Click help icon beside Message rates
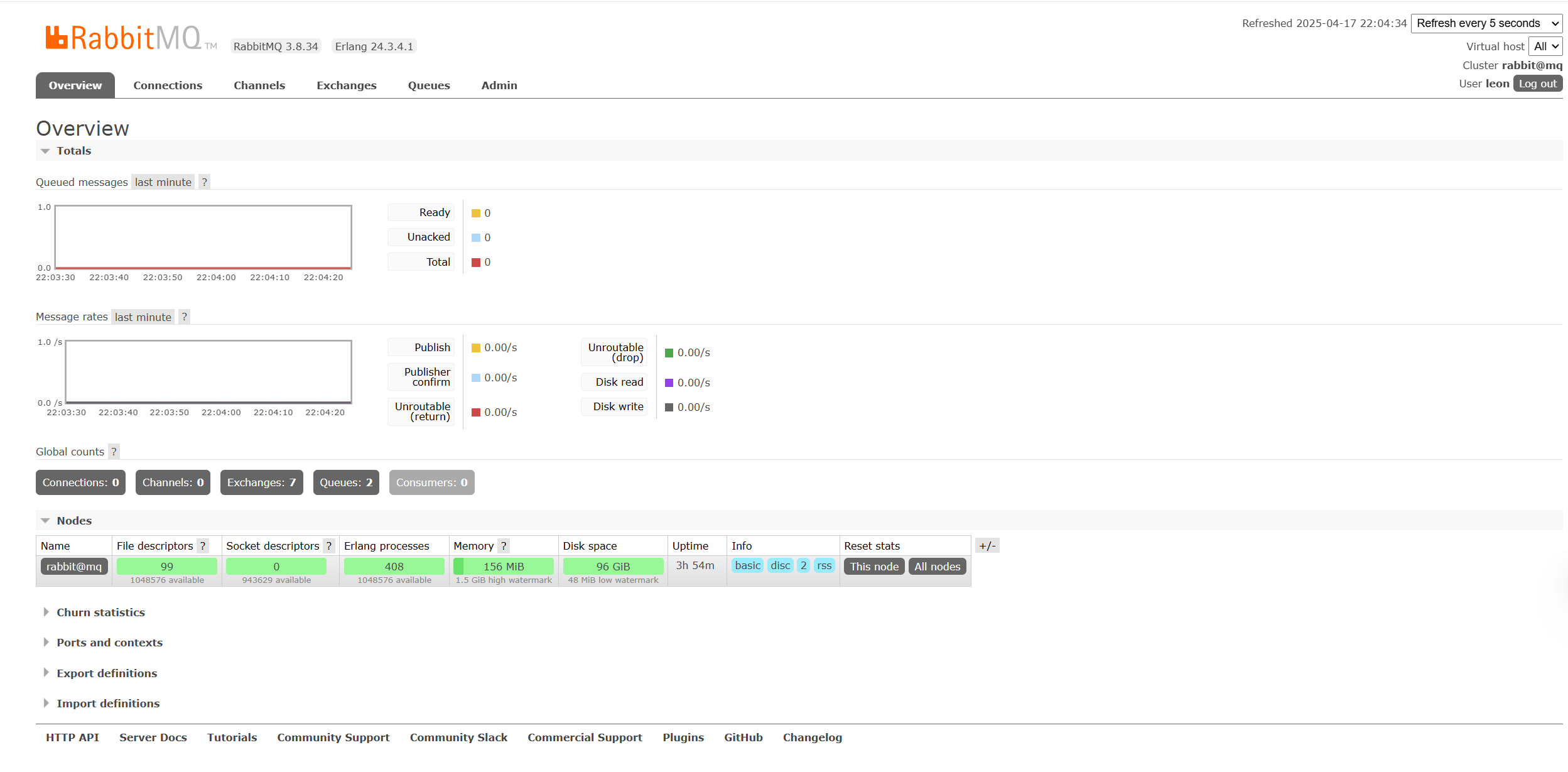This screenshot has height=772, width=1568. [x=184, y=317]
